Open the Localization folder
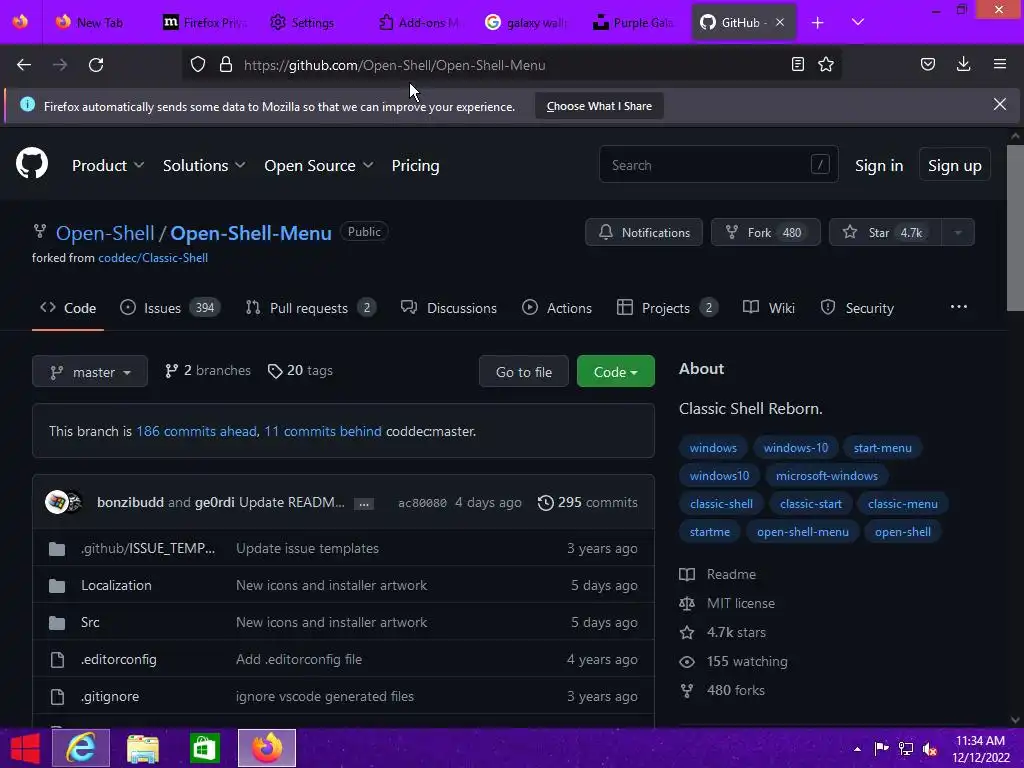This screenshot has height=768, width=1024. (x=116, y=586)
